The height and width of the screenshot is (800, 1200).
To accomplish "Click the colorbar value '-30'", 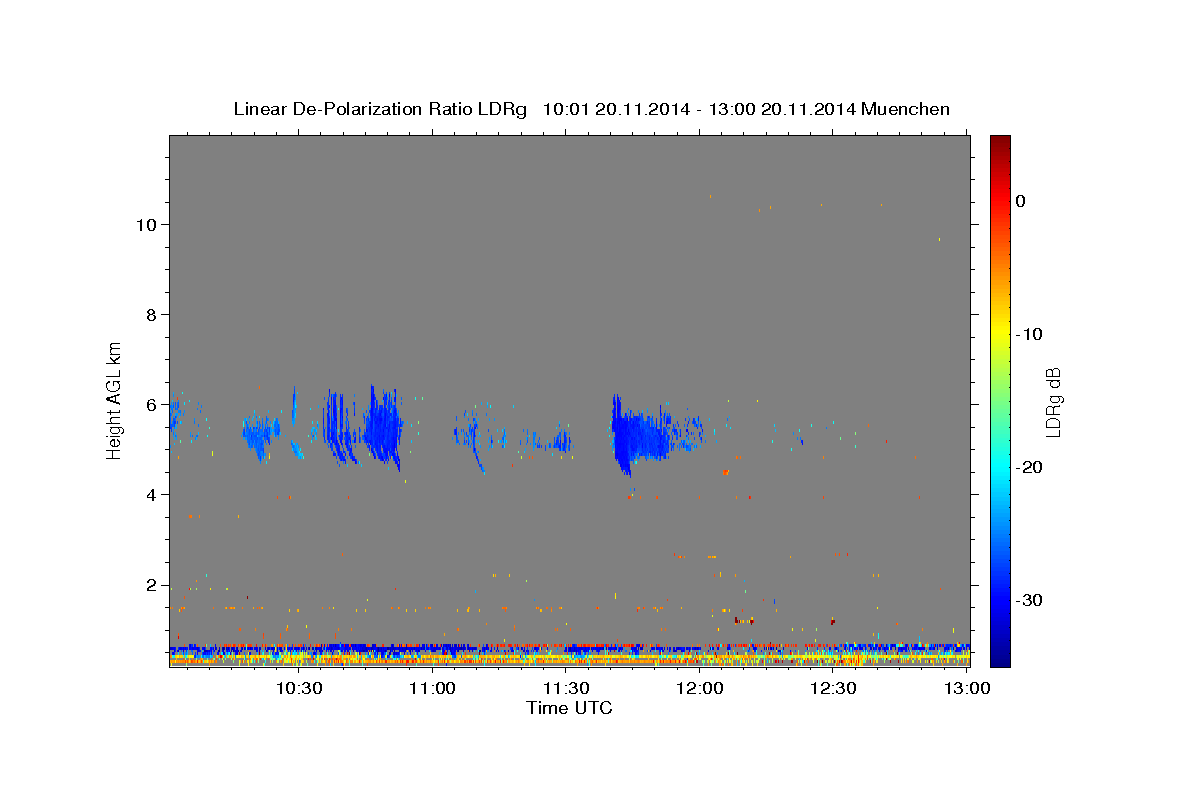I will tap(1029, 600).
